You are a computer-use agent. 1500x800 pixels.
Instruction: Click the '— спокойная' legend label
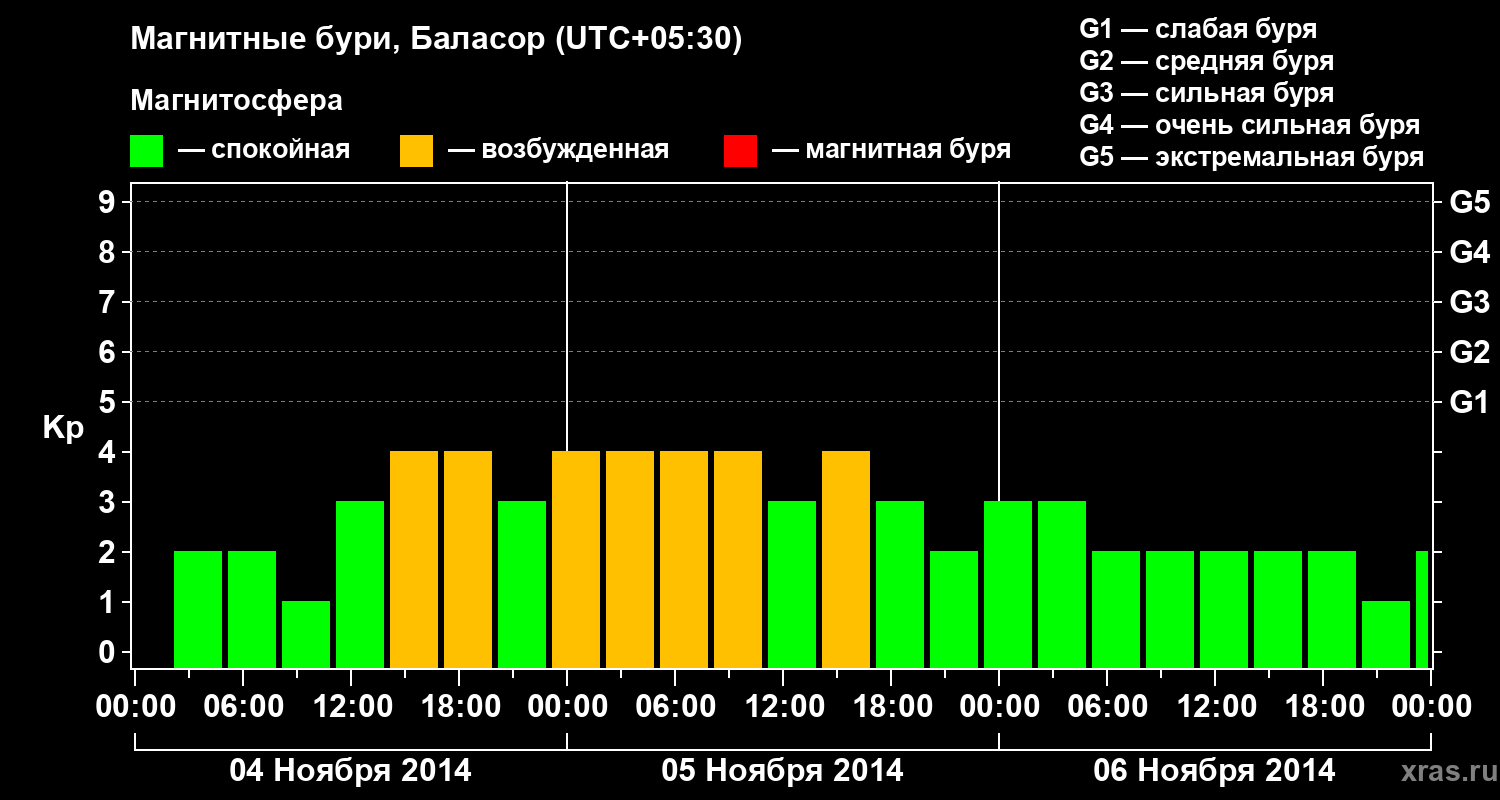[x=264, y=151]
